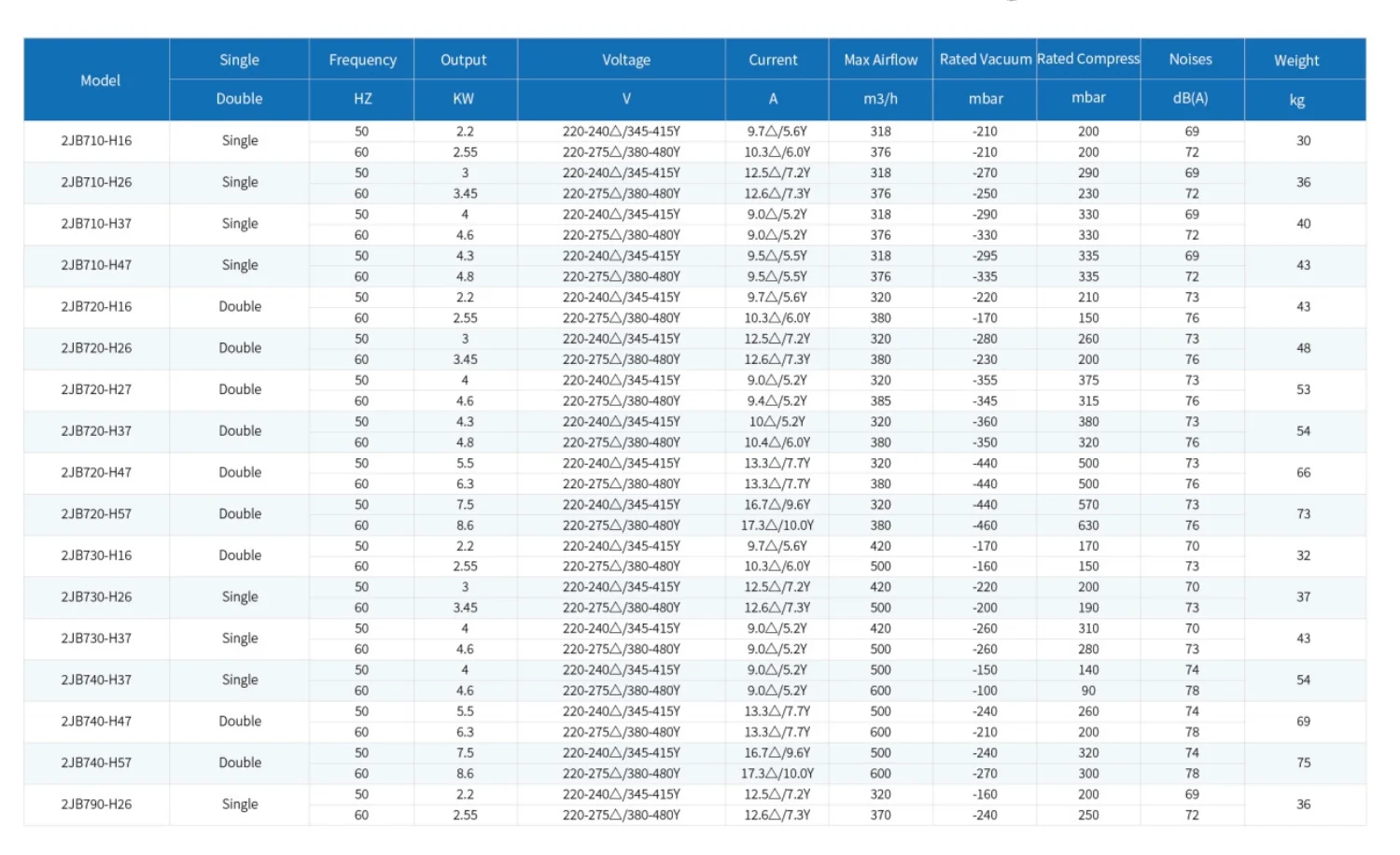Select the Voltage column header
Viewport: 1400px width, 855px height.
[x=626, y=60]
